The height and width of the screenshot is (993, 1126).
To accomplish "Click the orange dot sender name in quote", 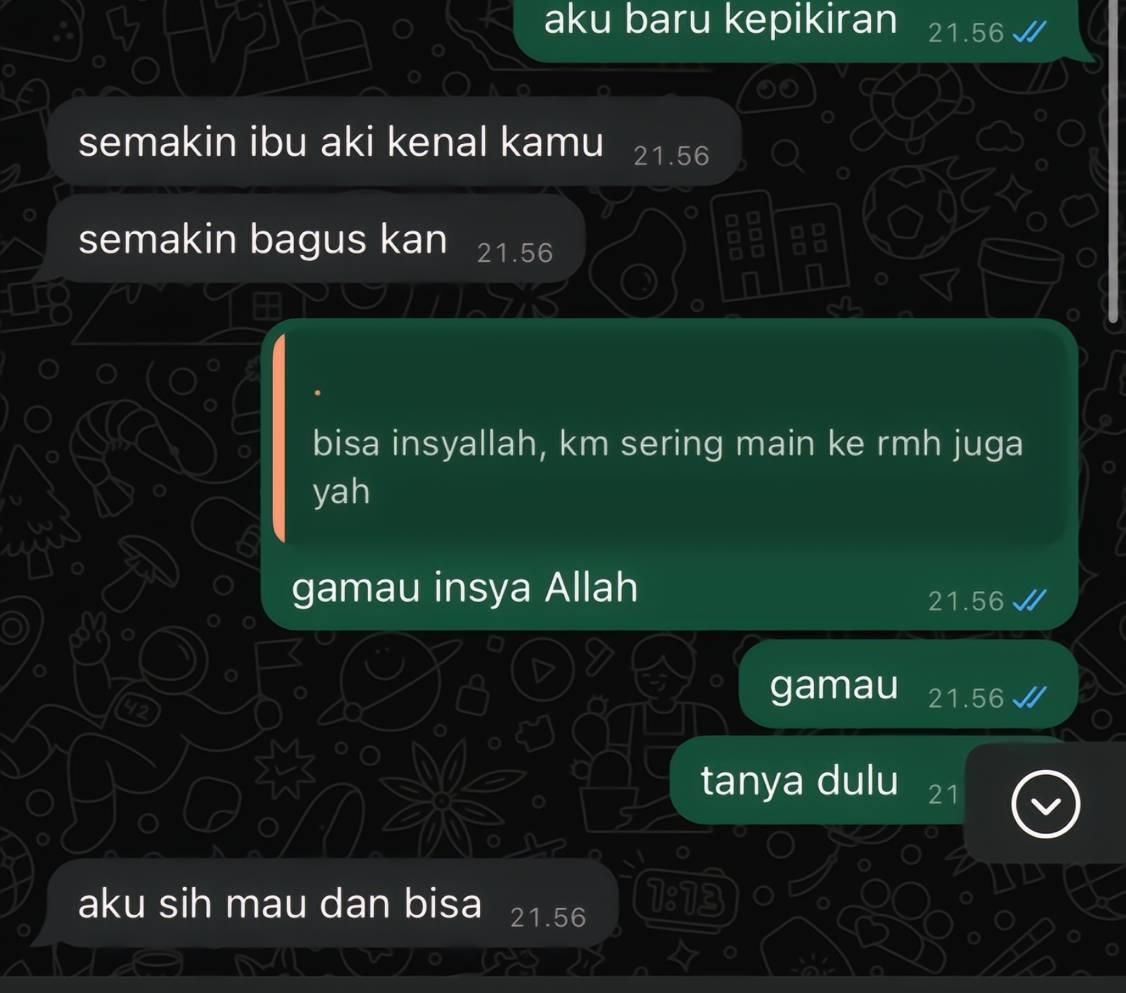I will pos(317,393).
